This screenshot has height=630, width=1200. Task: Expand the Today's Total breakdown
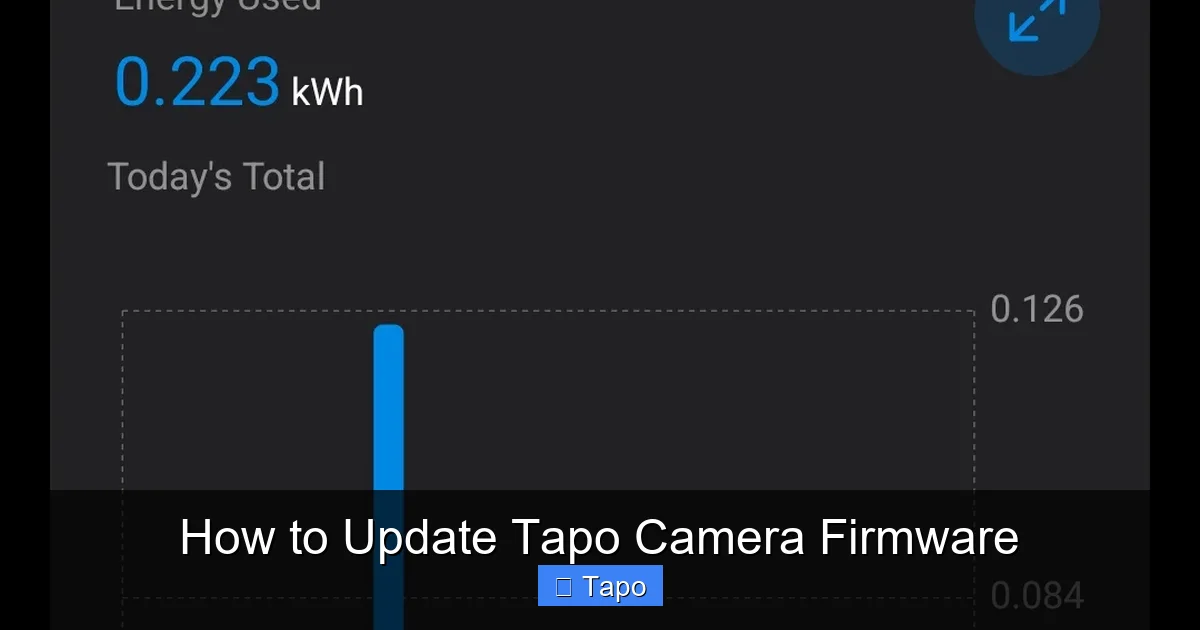point(216,176)
